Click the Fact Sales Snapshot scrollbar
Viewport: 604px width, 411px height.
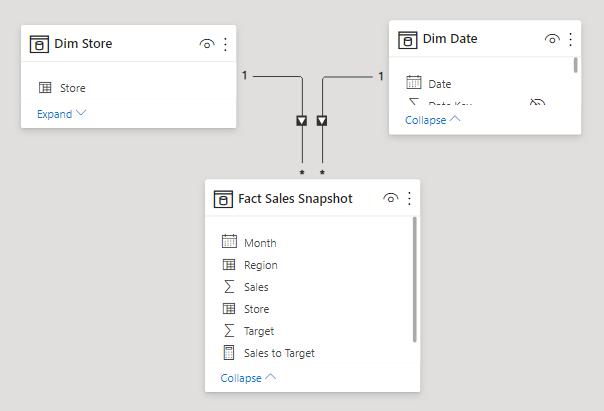pyautogui.click(x=414, y=280)
